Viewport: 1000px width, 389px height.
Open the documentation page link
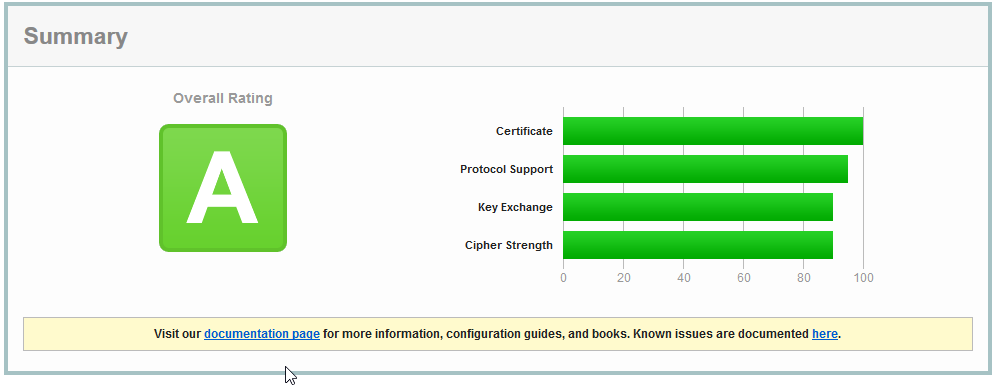point(261,334)
